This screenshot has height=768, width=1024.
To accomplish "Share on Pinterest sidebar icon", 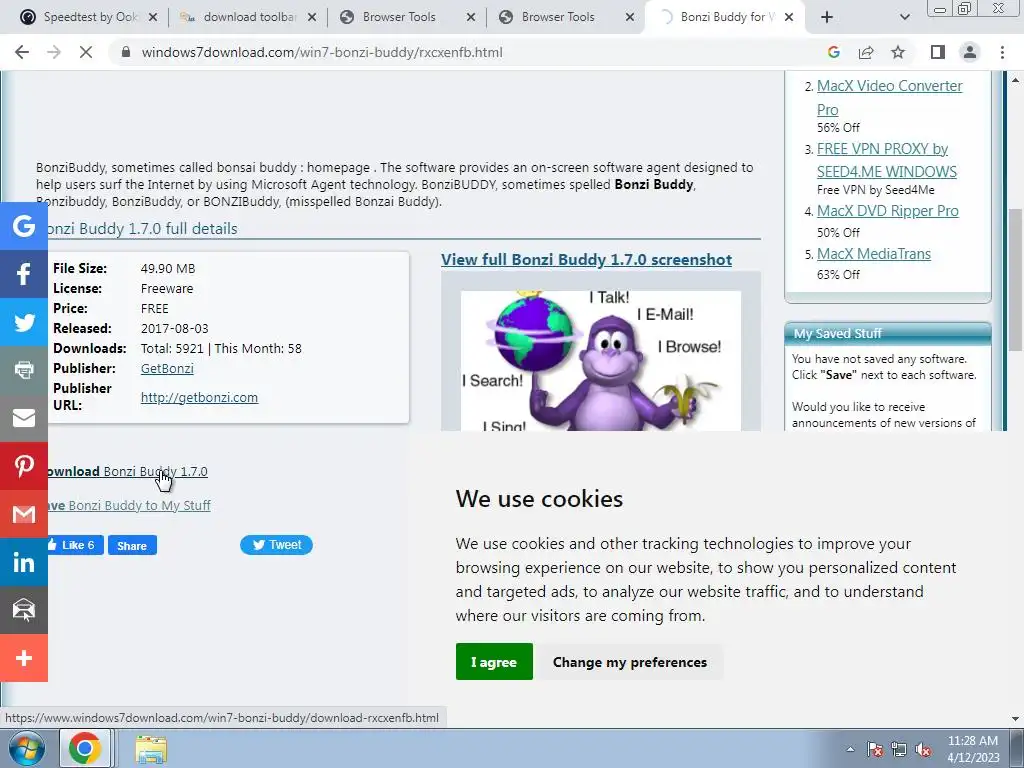I will 24,466.
